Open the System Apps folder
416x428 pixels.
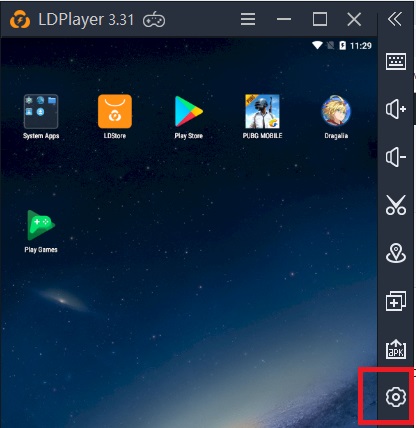[41, 117]
